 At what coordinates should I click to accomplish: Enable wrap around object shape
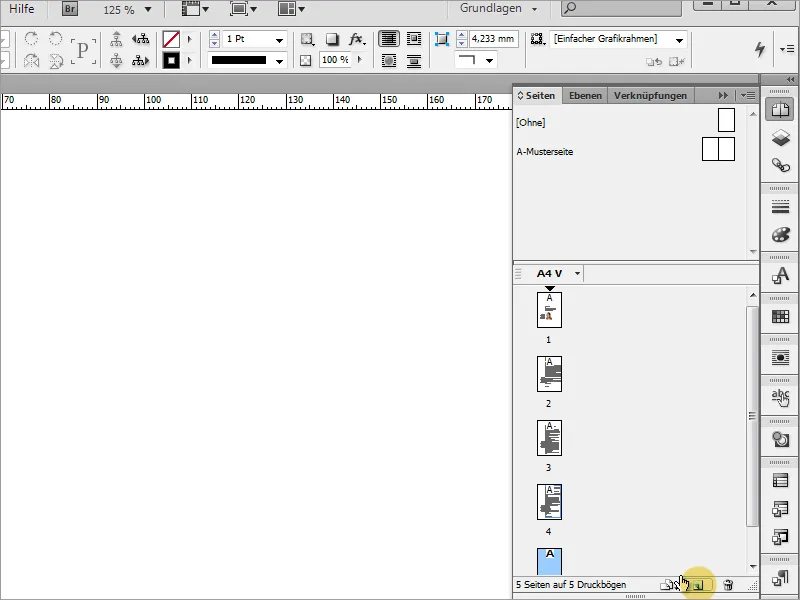[x=389, y=61]
